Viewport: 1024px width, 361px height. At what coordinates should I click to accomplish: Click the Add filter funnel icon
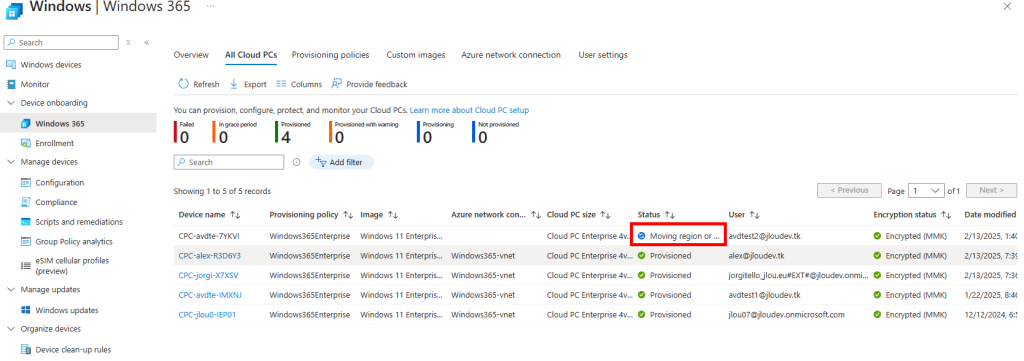[321, 162]
